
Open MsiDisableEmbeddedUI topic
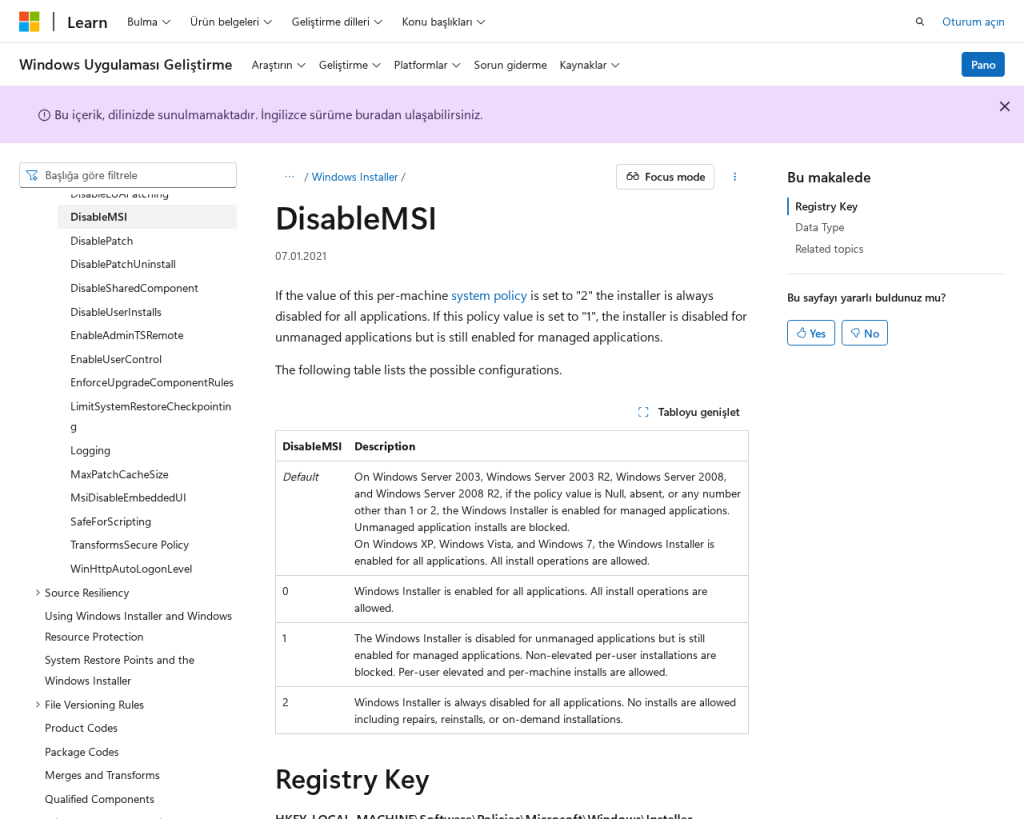[x=128, y=498]
